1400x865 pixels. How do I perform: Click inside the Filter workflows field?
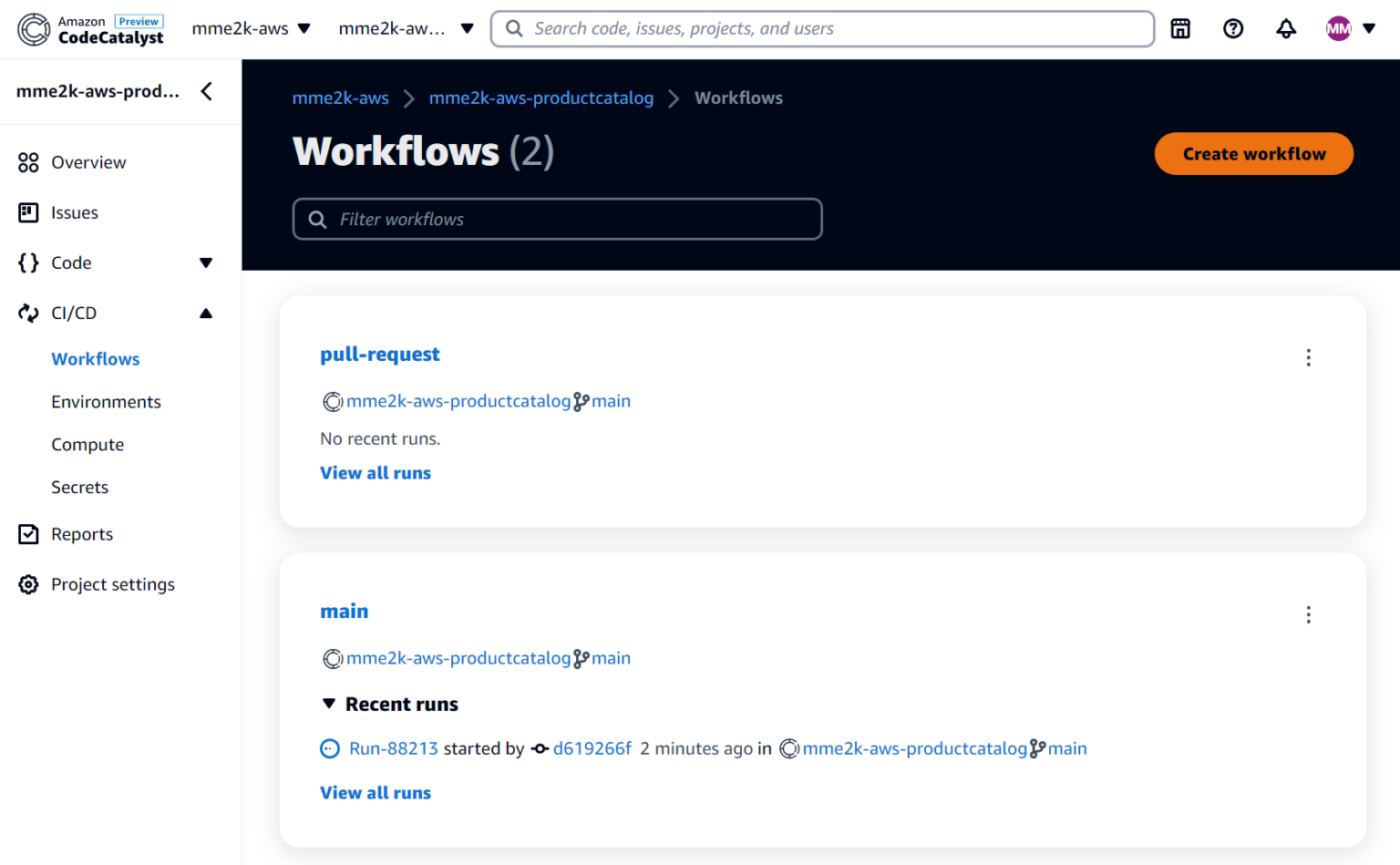557,219
